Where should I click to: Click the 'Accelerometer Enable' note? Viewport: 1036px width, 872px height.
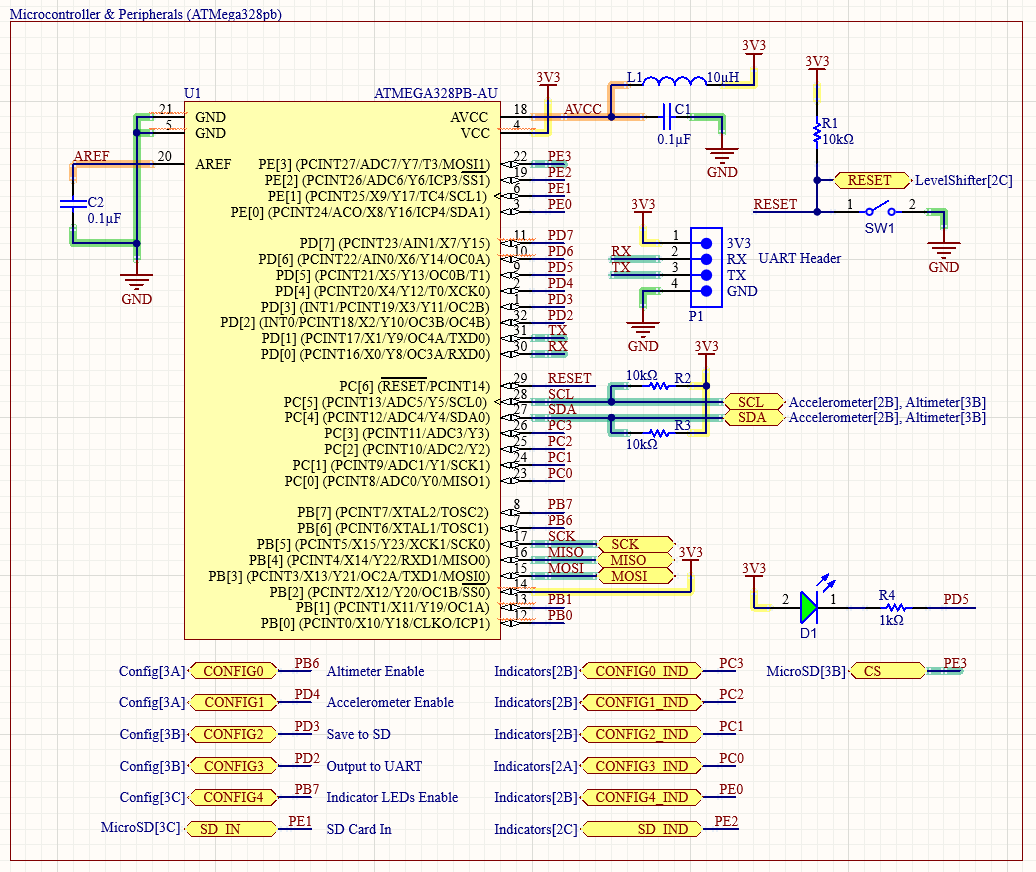click(x=390, y=702)
